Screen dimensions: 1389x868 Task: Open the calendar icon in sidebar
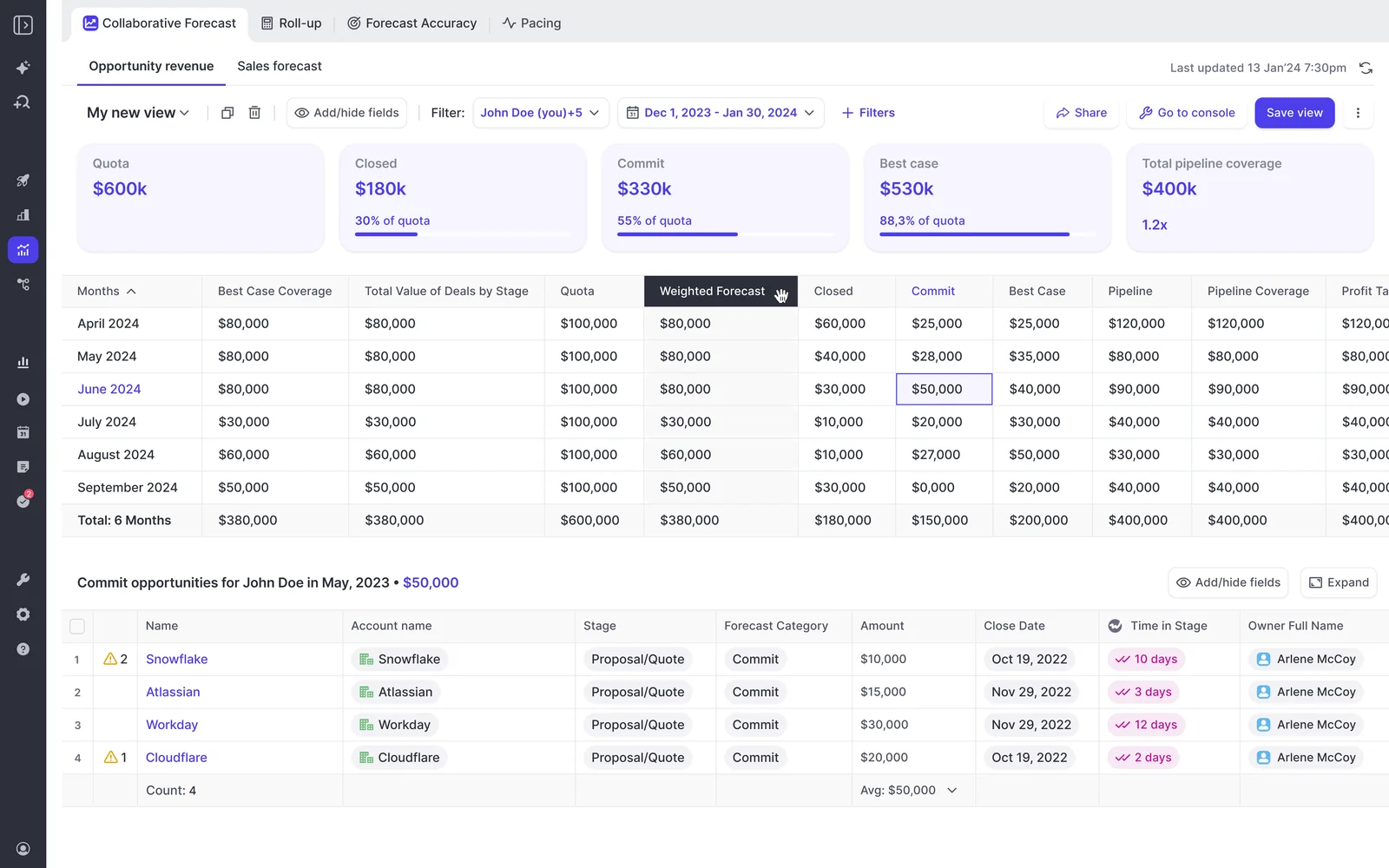coord(23,432)
